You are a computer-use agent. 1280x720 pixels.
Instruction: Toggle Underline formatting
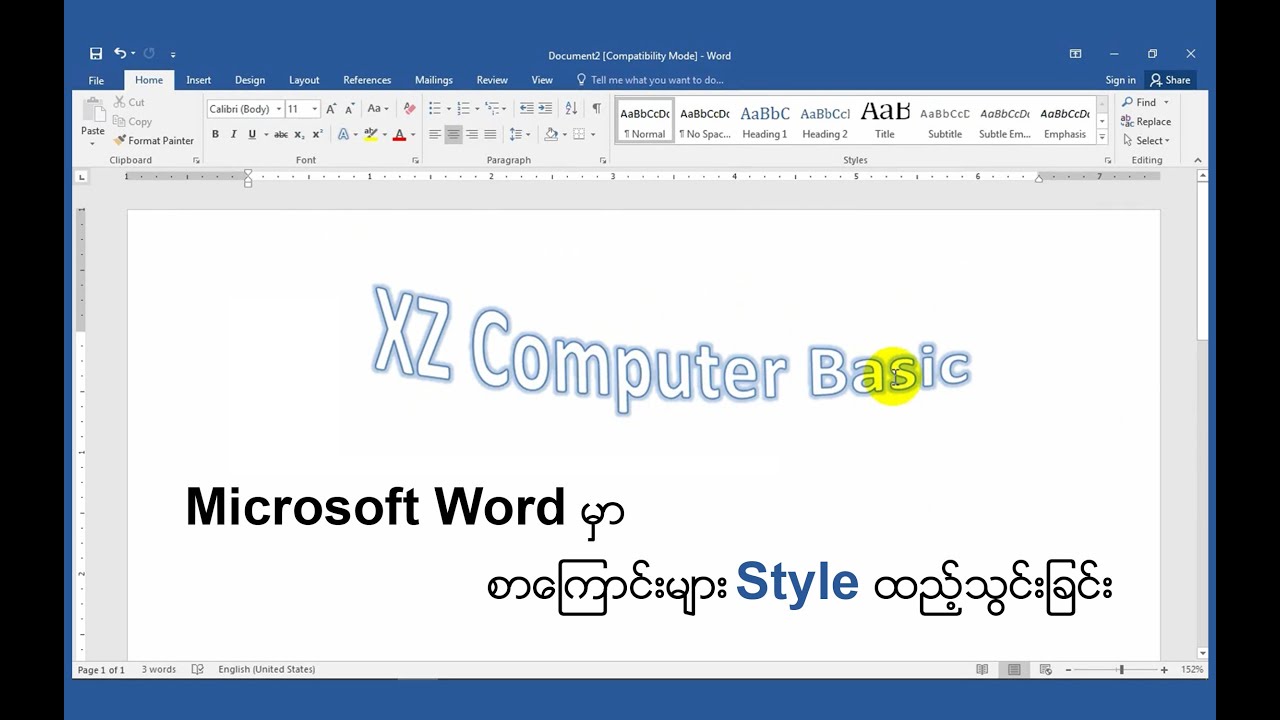pyautogui.click(x=252, y=135)
